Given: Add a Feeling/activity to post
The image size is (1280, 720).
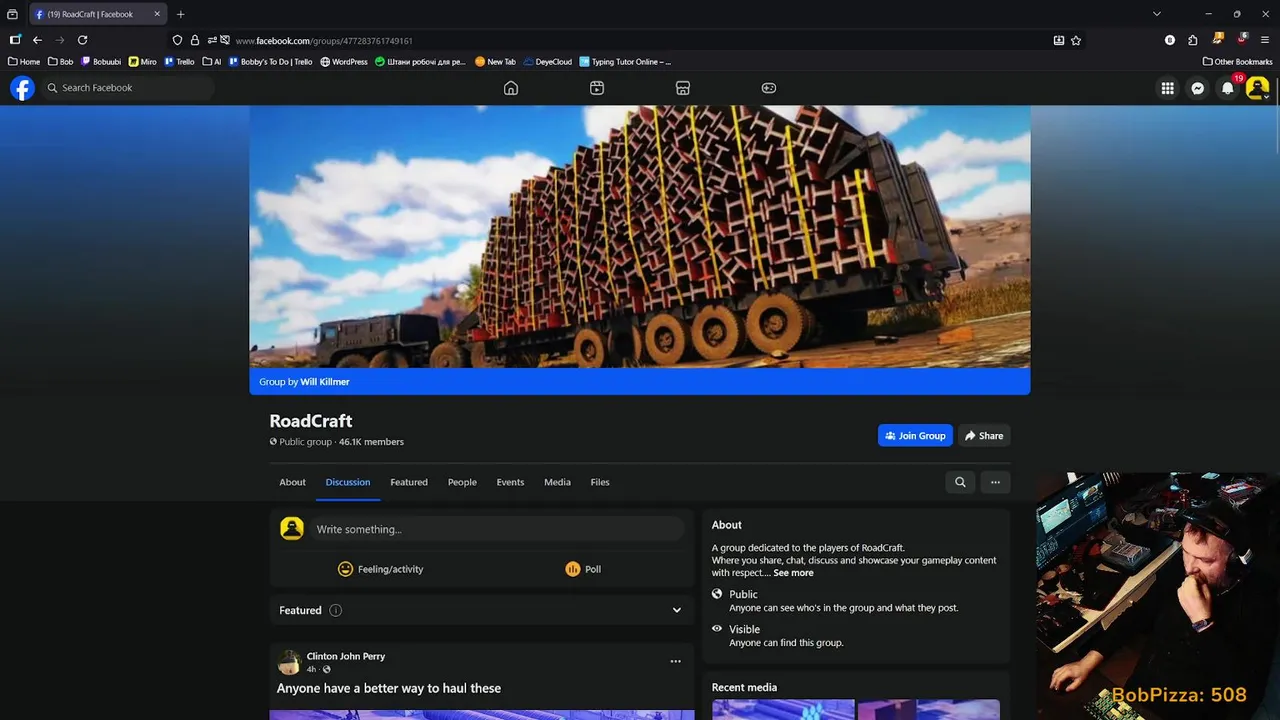Looking at the screenshot, I should tap(381, 569).
